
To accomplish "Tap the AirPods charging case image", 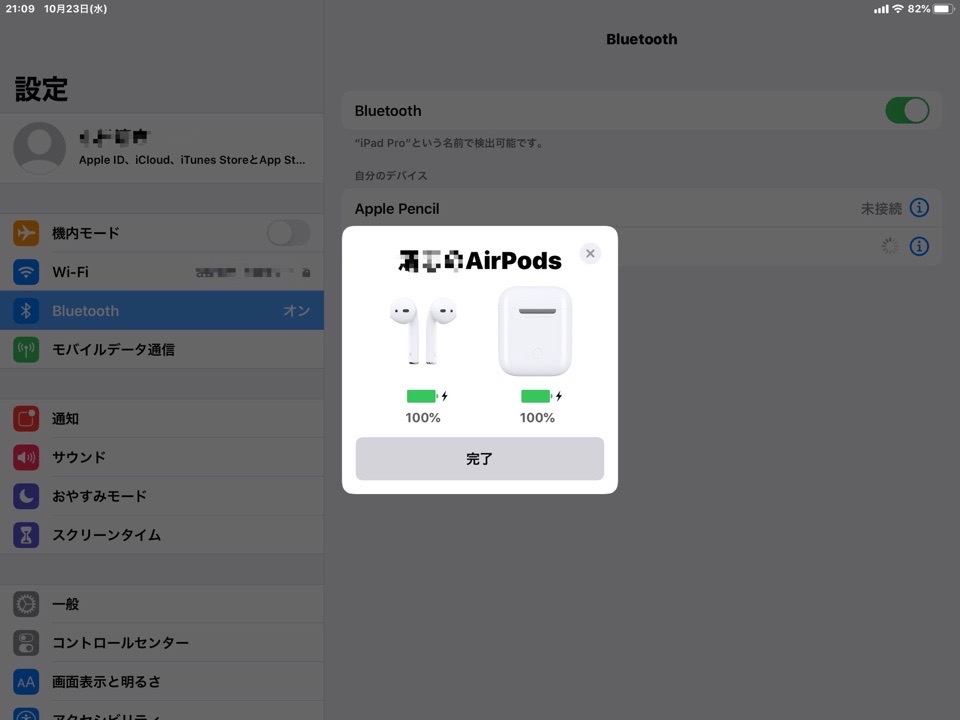I will pyautogui.click(x=536, y=331).
